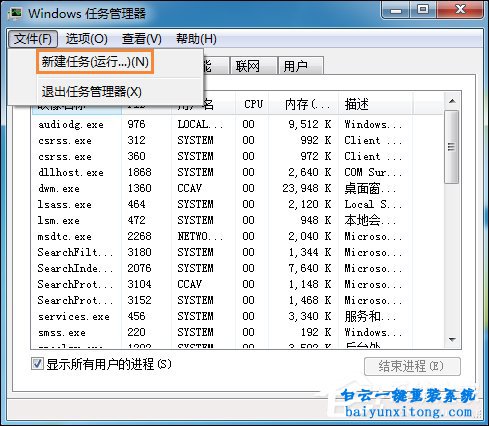Click the Task Manager title bar icon
Image resolution: width=489 pixels, height=426 pixels.
click(x=15, y=13)
